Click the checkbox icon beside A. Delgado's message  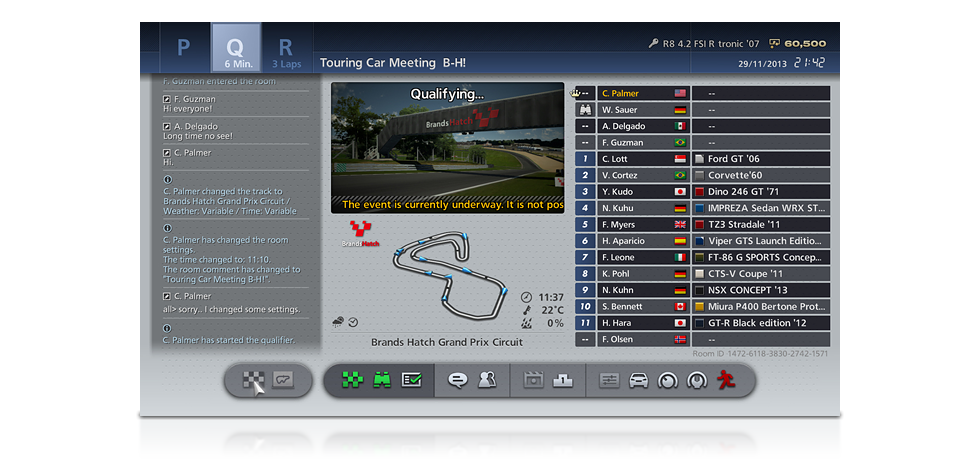click(x=166, y=126)
